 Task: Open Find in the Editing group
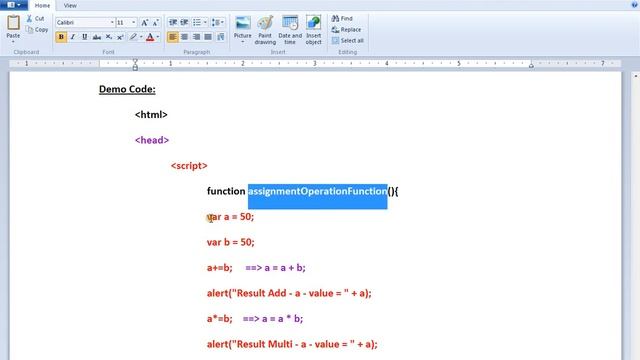tap(342, 18)
